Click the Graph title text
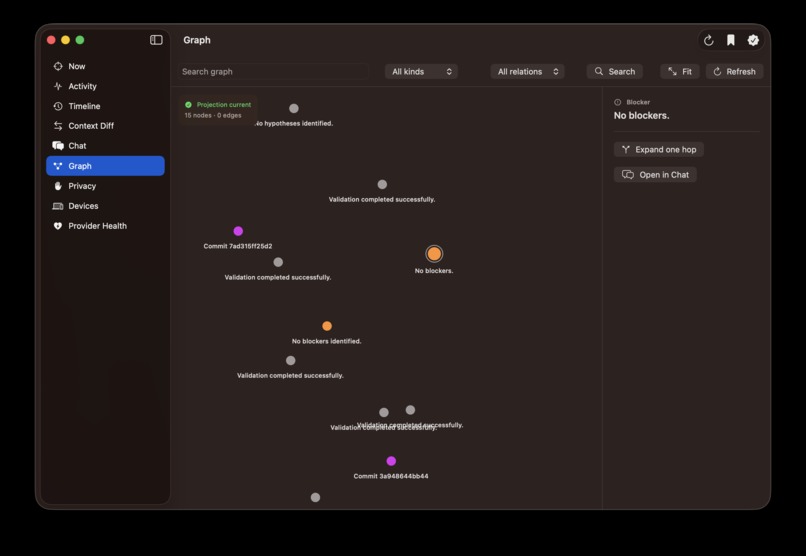This screenshot has width=806, height=556. click(x=197, y=40)
